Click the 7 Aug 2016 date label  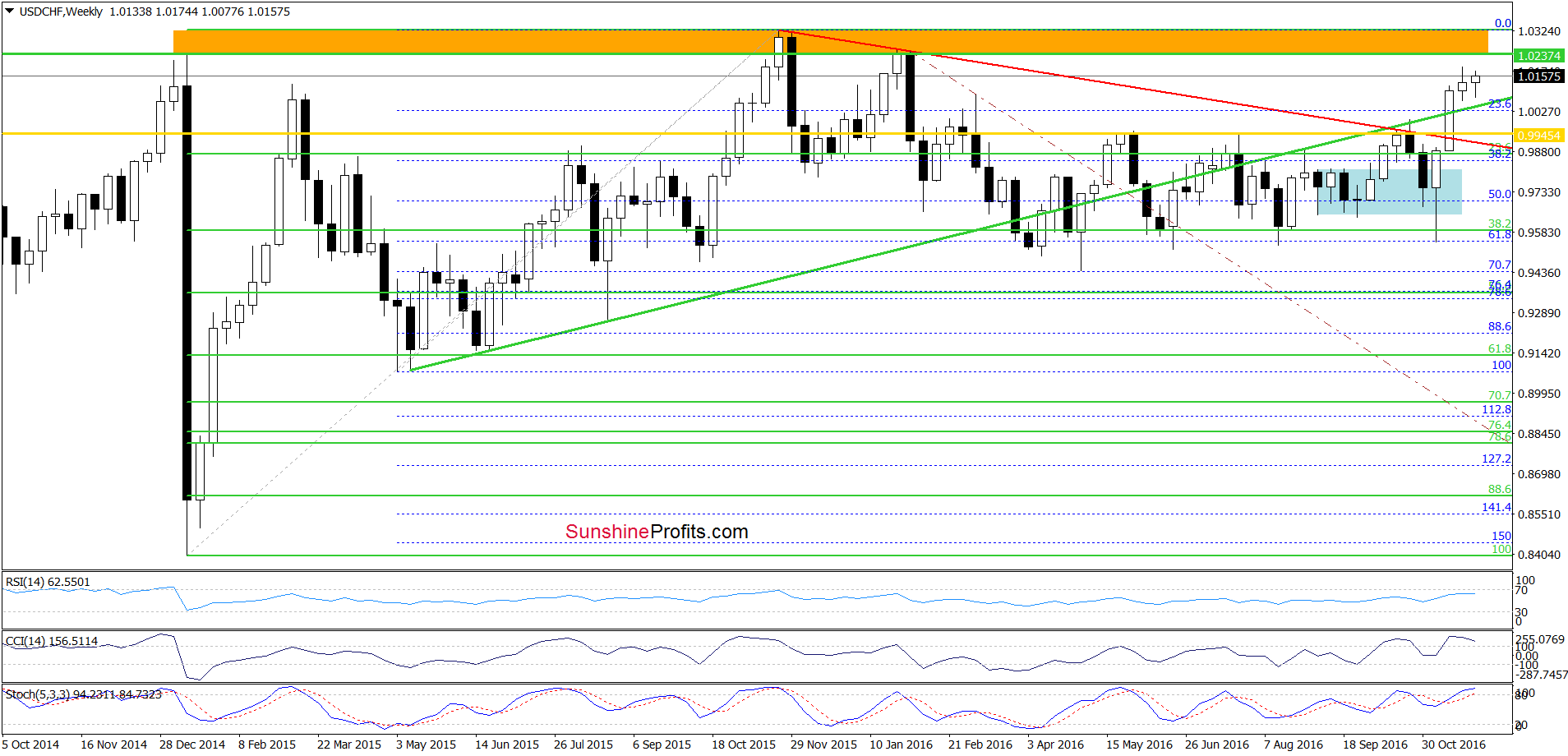[1294, 744]
